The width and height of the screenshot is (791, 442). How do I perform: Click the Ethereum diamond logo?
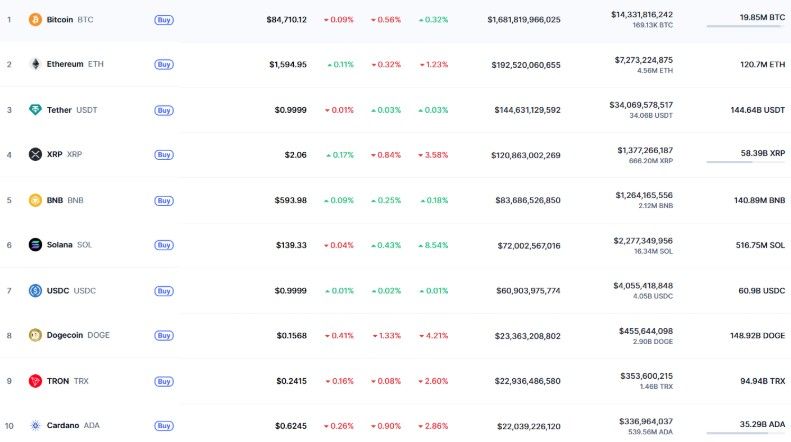pyautogui.click(x=35, y=64)
